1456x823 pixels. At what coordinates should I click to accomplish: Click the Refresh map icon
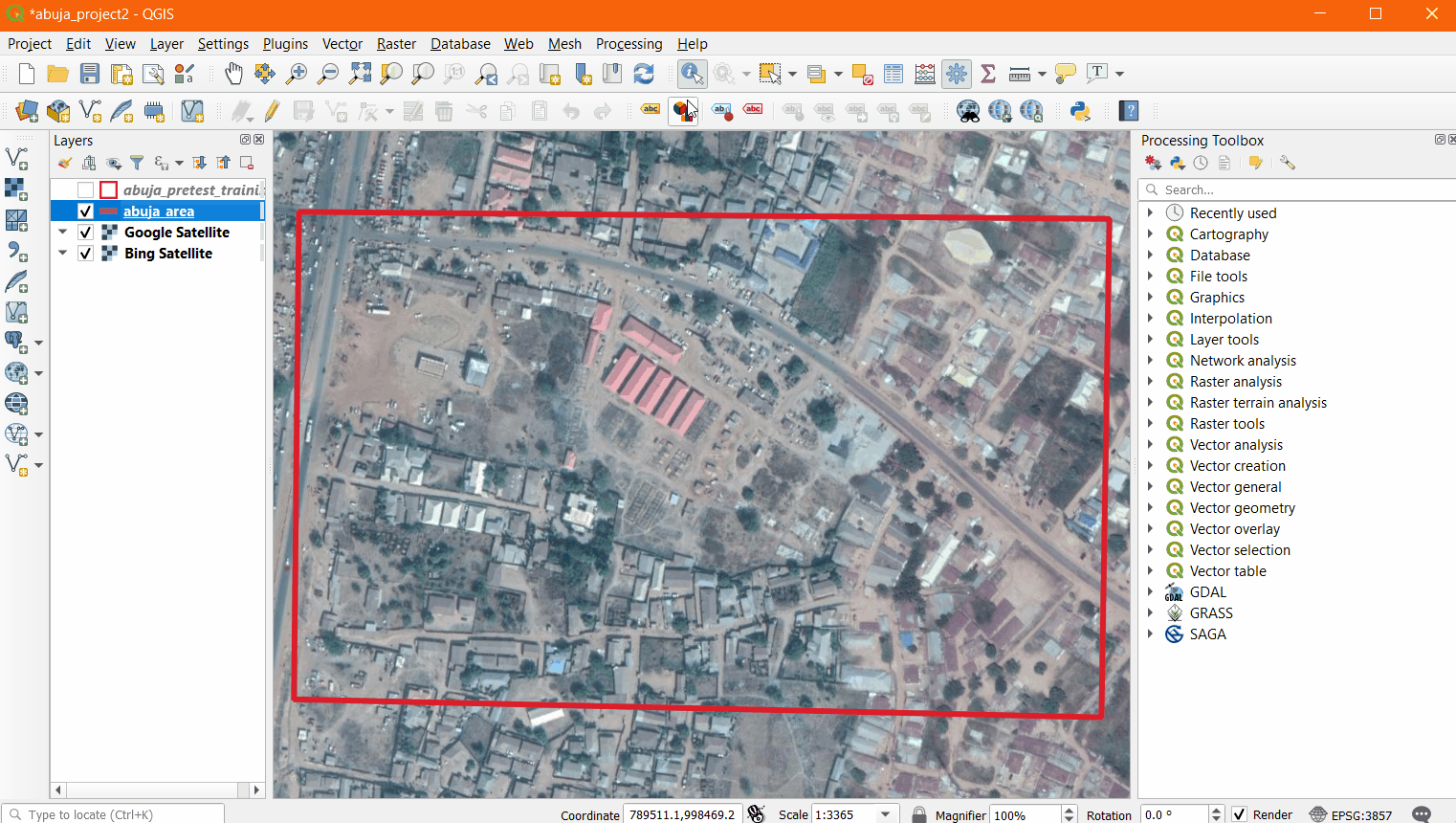(x=644, y=74)
